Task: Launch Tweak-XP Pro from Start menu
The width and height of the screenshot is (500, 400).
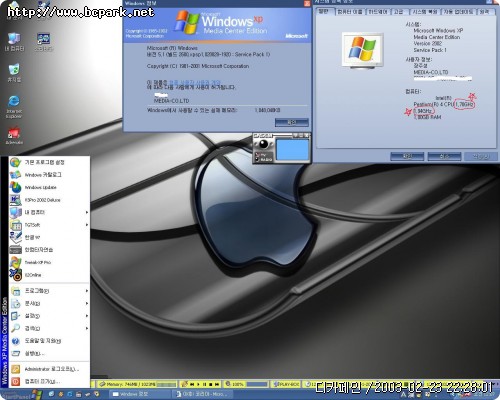Action: [x=49, y=262]
